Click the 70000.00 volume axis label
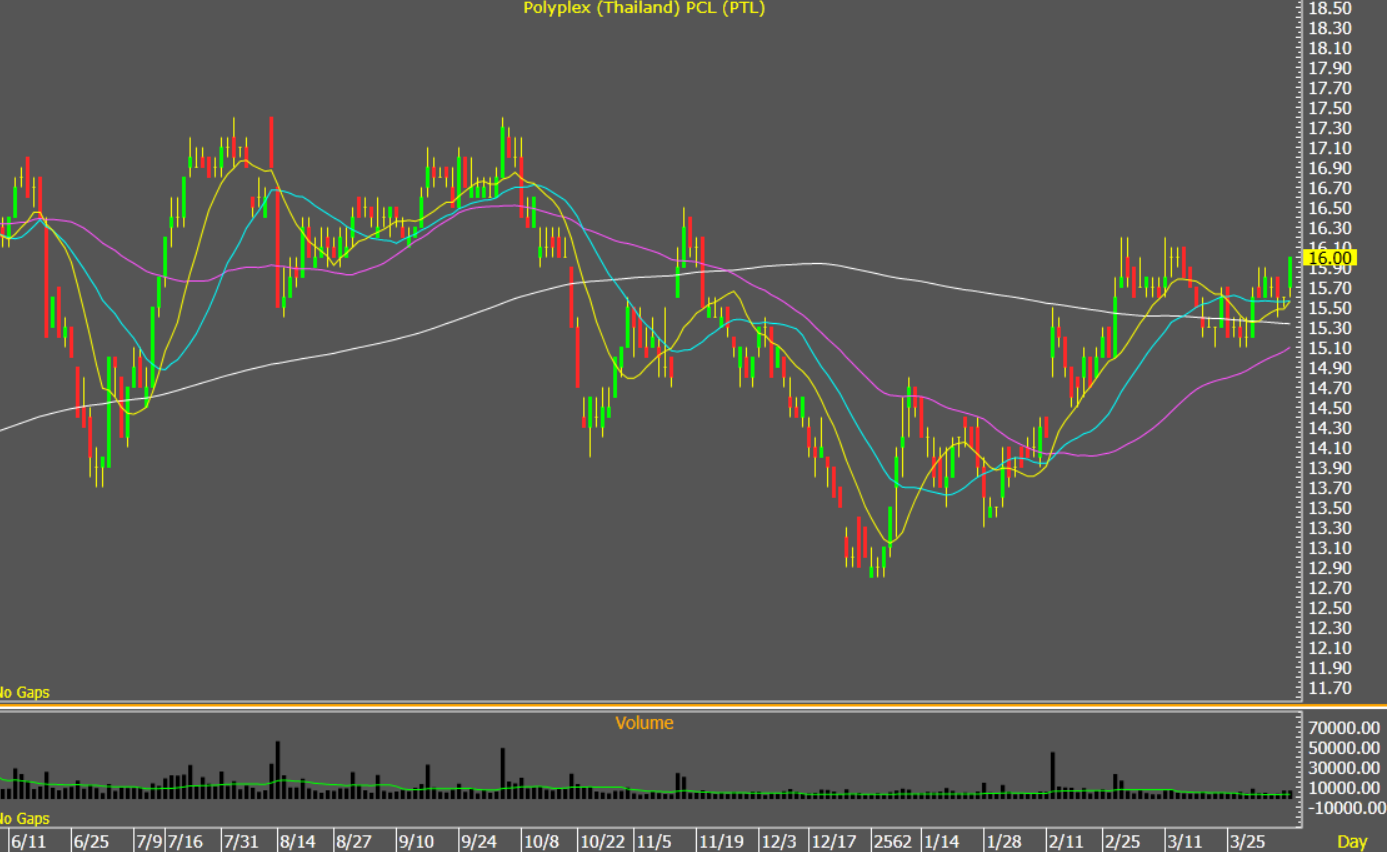Screen dimensions: 1387x852 click(1346, 728)
